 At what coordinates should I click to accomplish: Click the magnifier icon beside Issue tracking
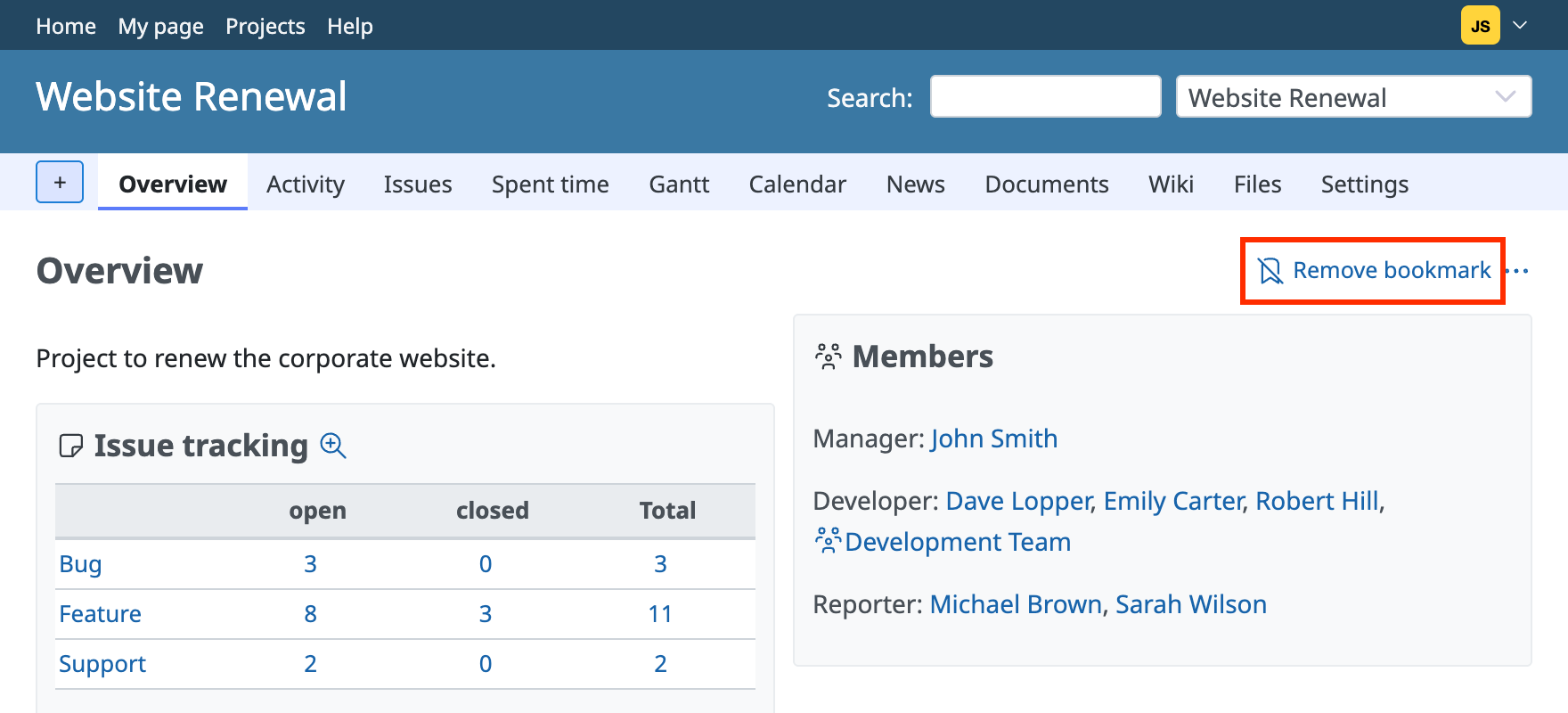click(333, 445)
